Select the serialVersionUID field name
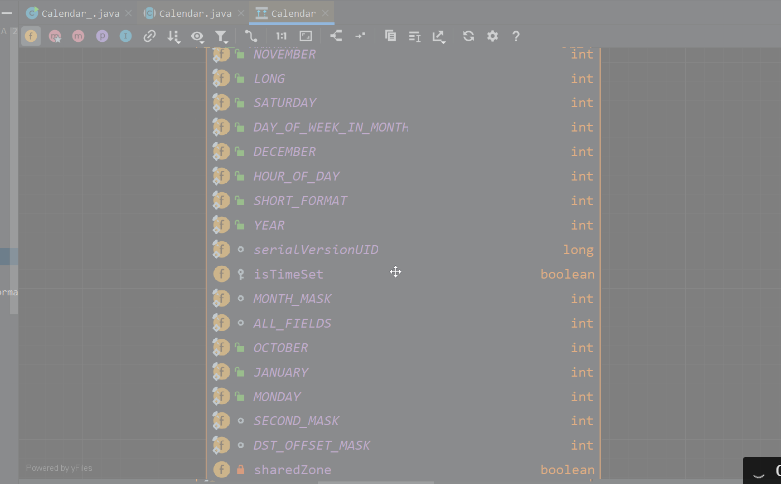The height and width of the screenshot is (484, 781). coord(316,250)
